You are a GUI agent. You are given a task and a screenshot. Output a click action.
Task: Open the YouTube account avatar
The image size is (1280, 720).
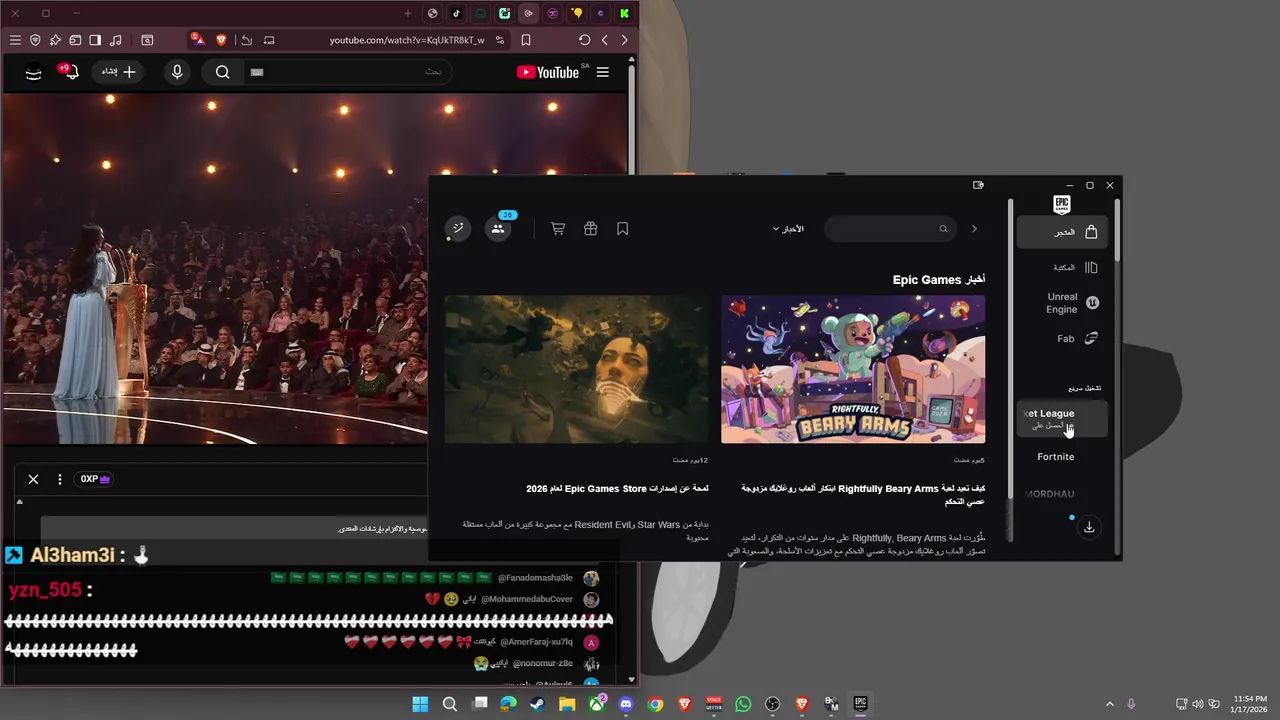[x=33, y=72]
